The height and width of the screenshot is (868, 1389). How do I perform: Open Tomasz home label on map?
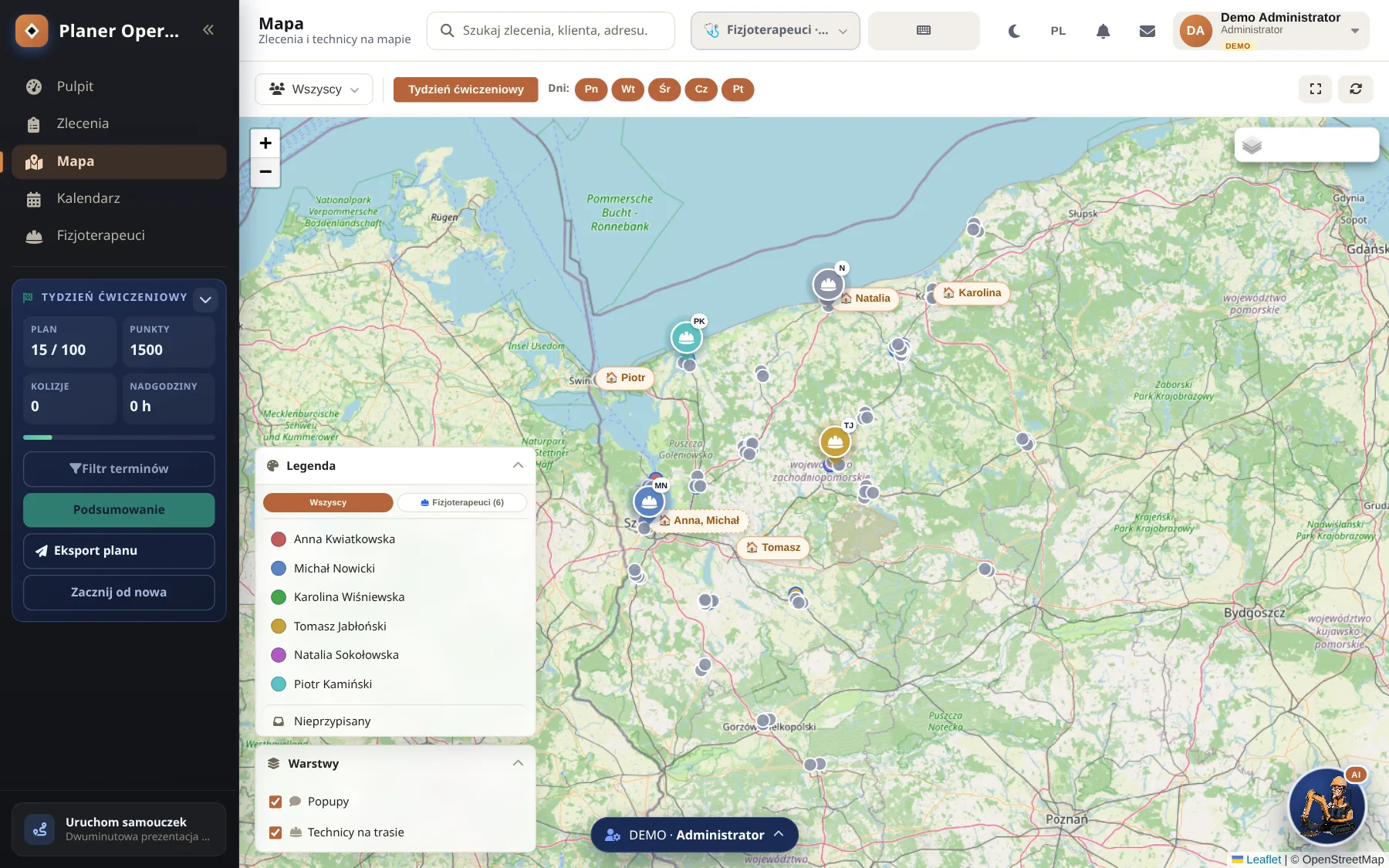click(x=773, y=548)
